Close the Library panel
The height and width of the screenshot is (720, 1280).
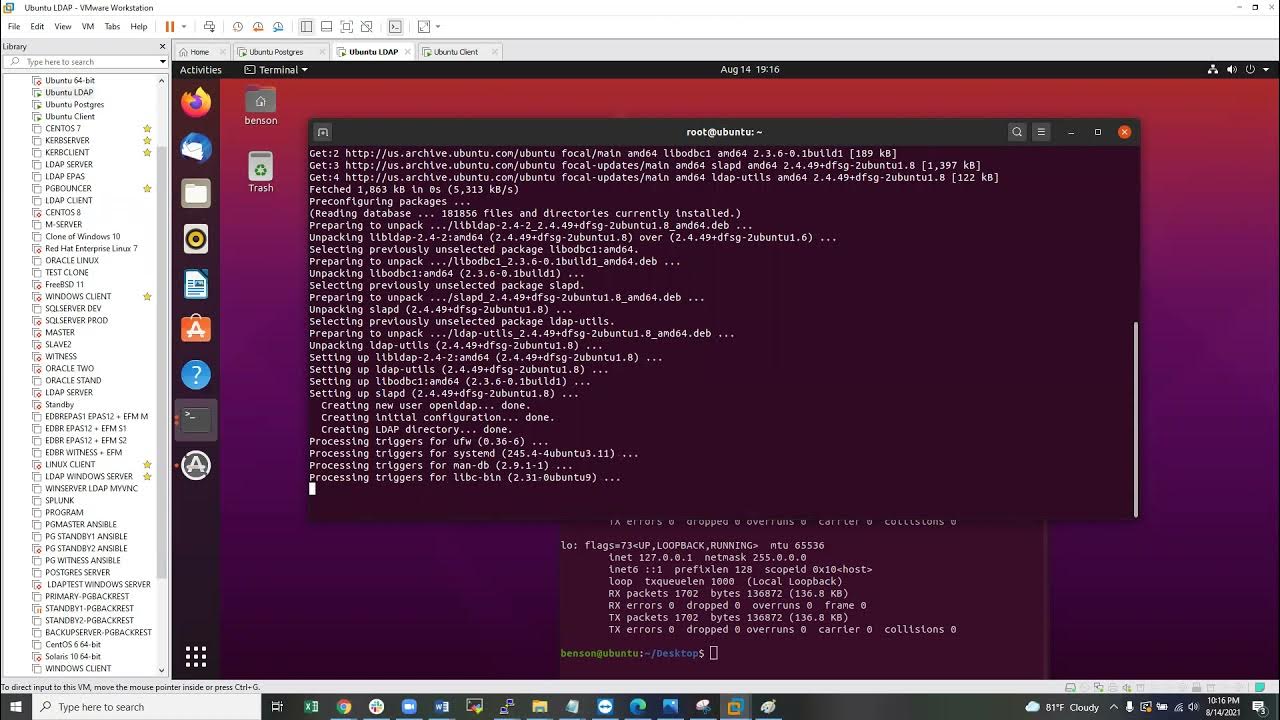coord(162,46)
